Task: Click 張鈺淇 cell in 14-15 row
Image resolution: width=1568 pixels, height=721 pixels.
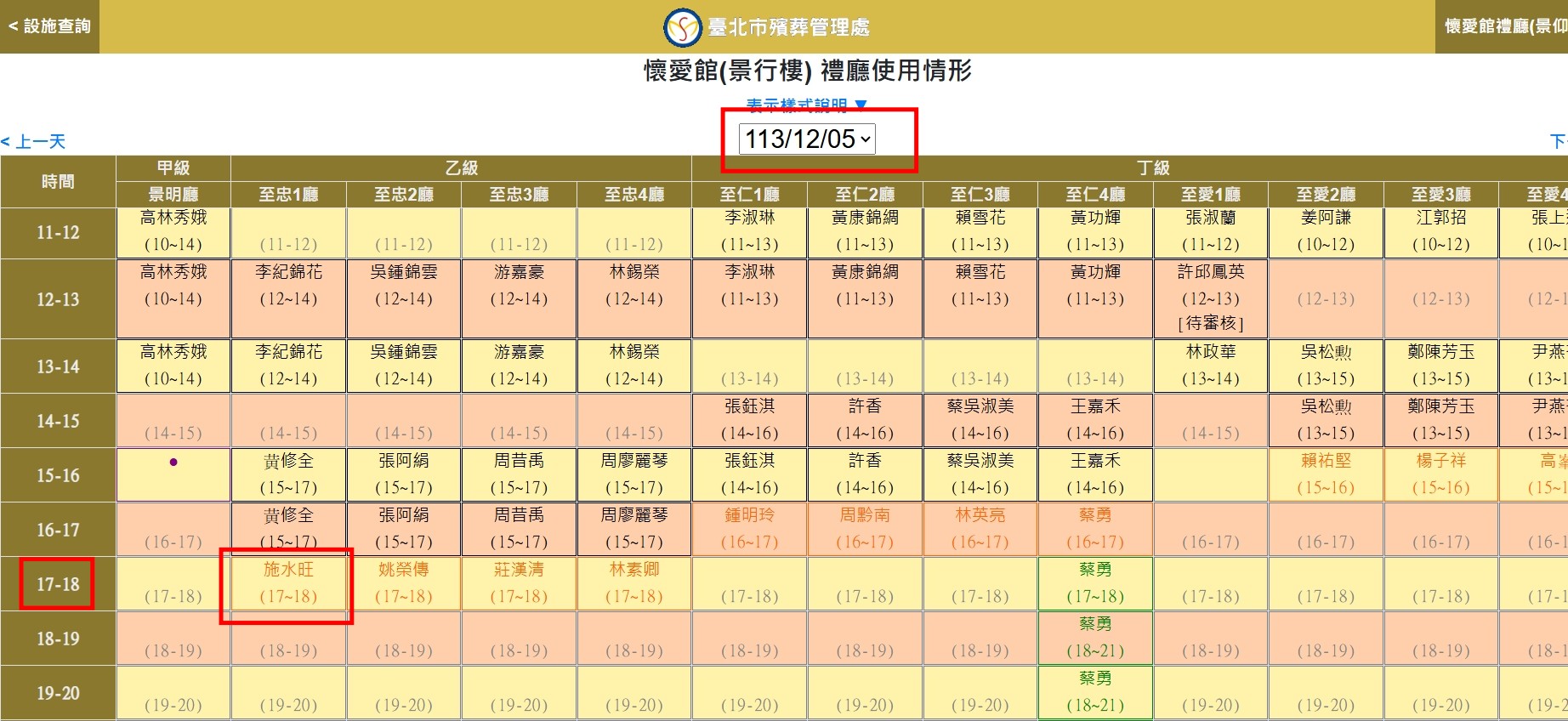Action: (x=750, y=420)
